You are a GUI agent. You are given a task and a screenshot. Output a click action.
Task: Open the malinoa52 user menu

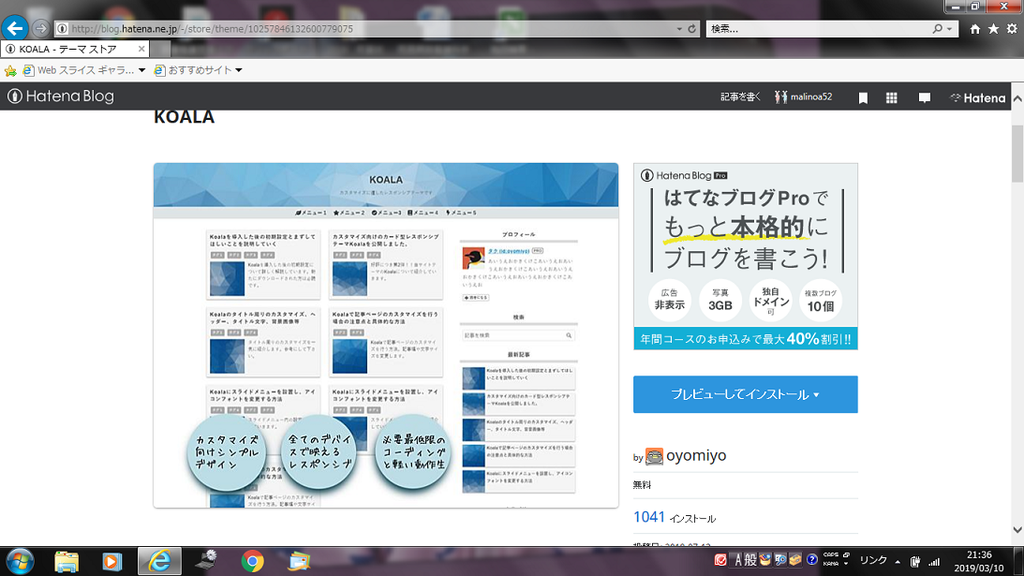click(803, 97)
